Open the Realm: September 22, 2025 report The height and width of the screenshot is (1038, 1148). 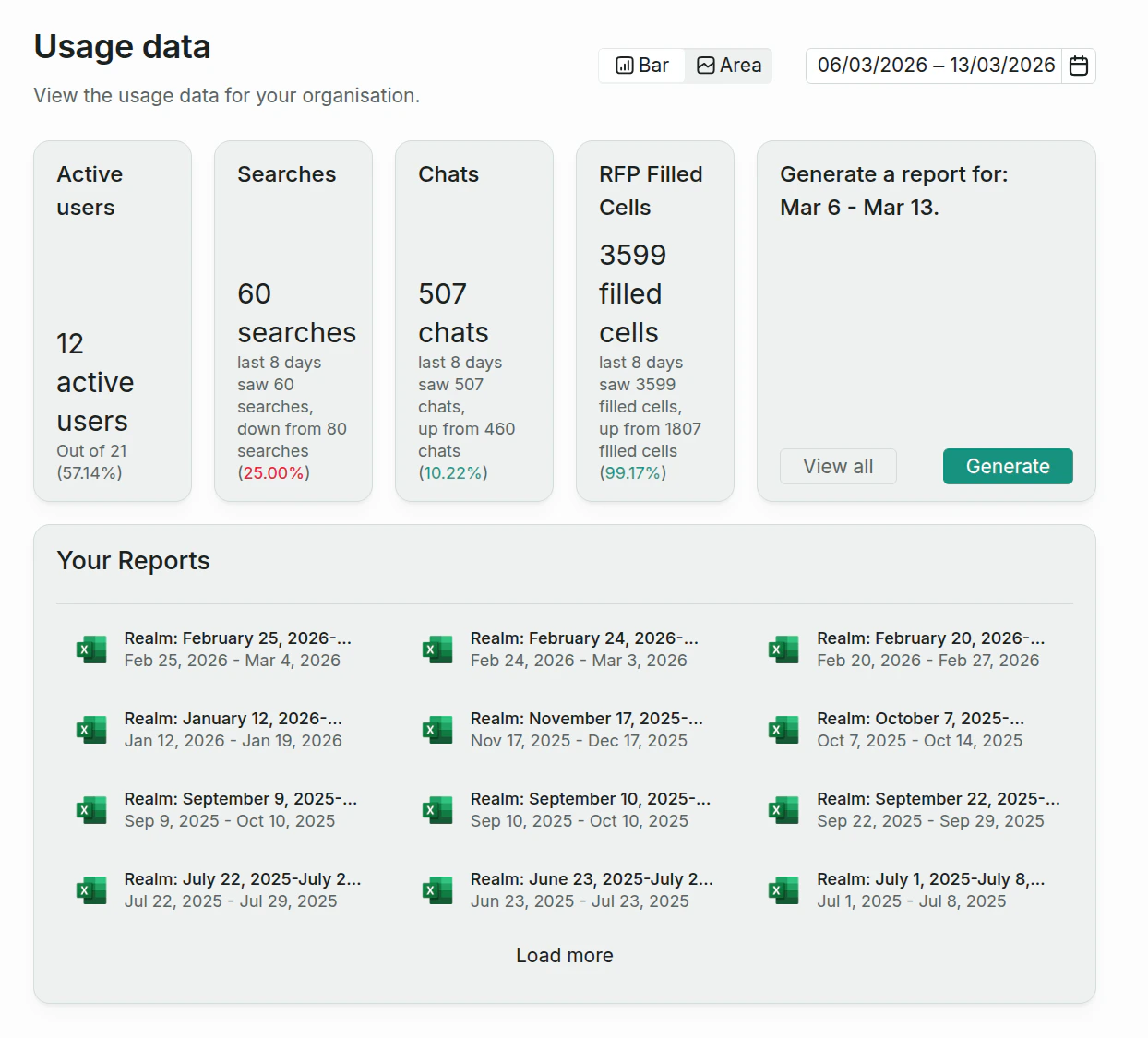[938, 798]
